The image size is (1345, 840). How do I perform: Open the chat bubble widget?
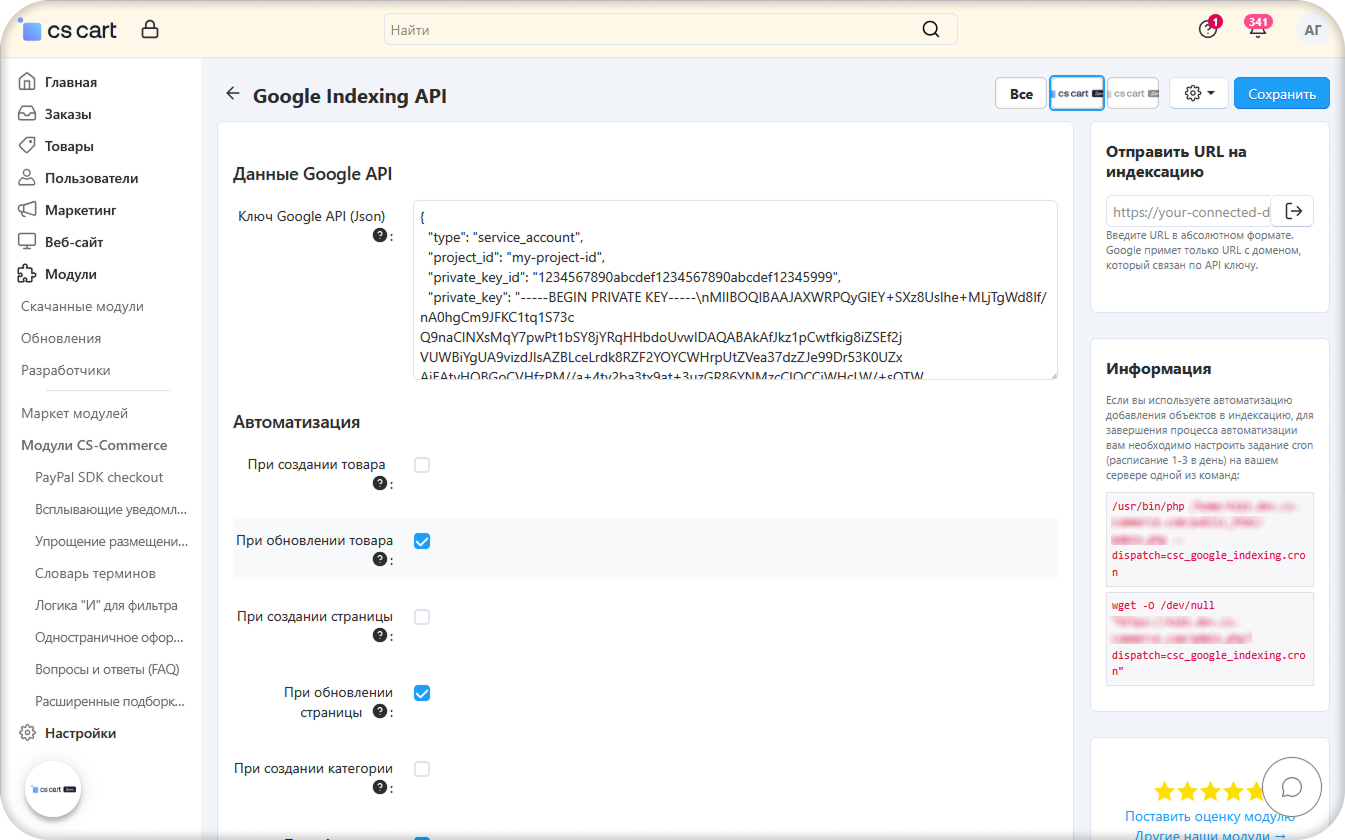coord(1291,786)
